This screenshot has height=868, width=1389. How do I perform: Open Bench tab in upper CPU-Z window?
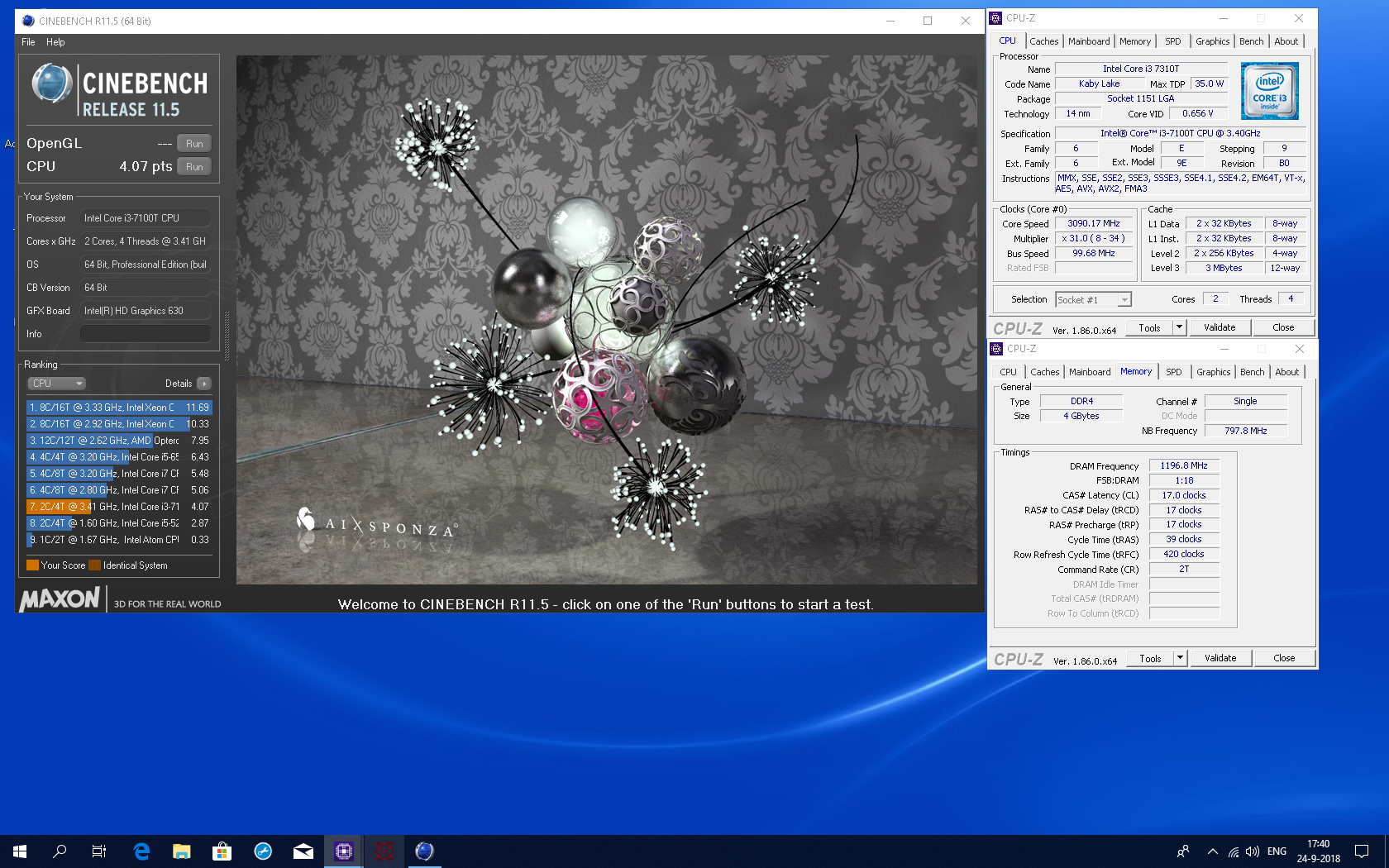tap(1252, 41)
